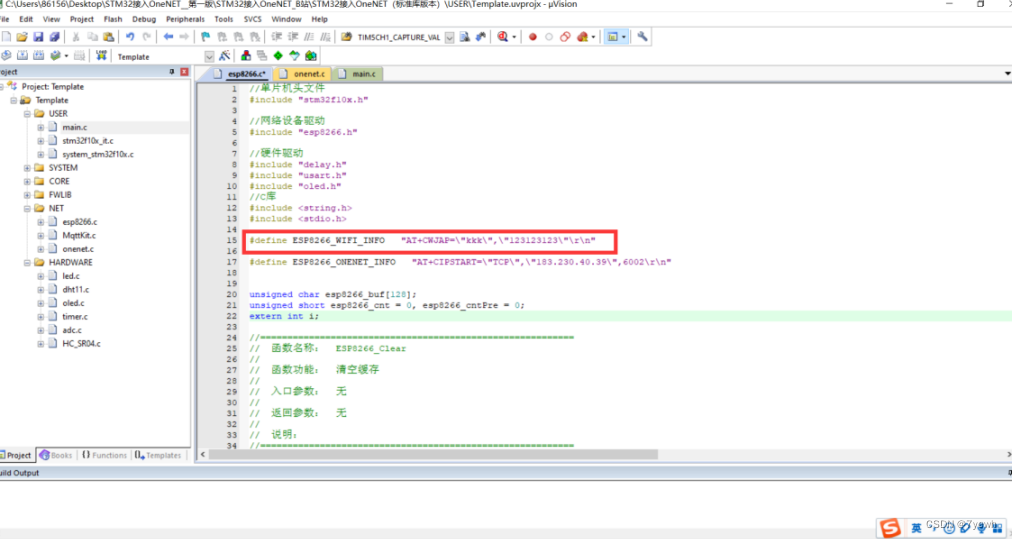
Task: Close the Project panel
Action: (185, 72)
